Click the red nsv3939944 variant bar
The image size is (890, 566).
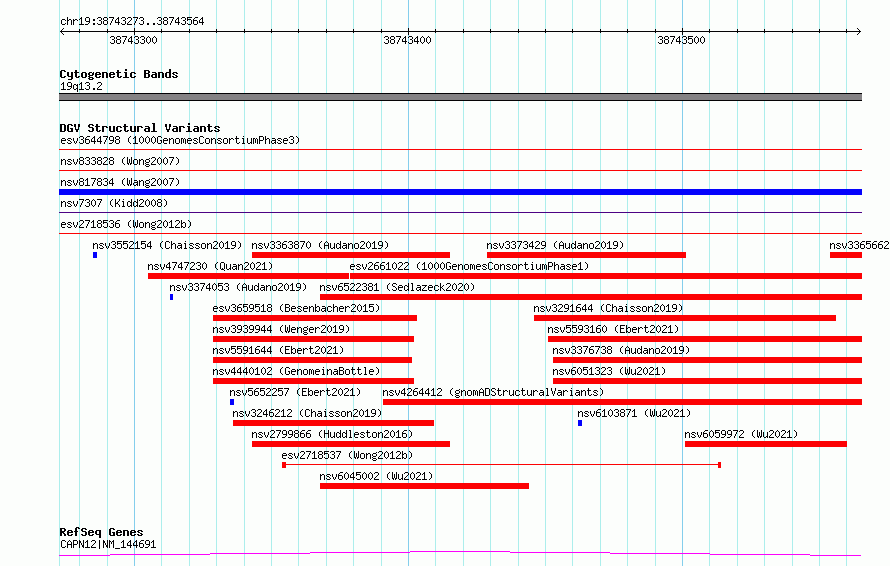(x=313, y=339)
